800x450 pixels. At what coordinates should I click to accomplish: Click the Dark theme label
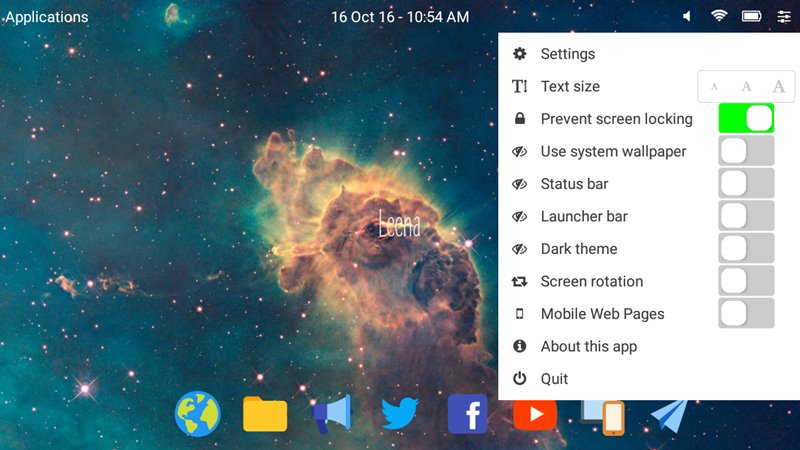coord(579,248)
